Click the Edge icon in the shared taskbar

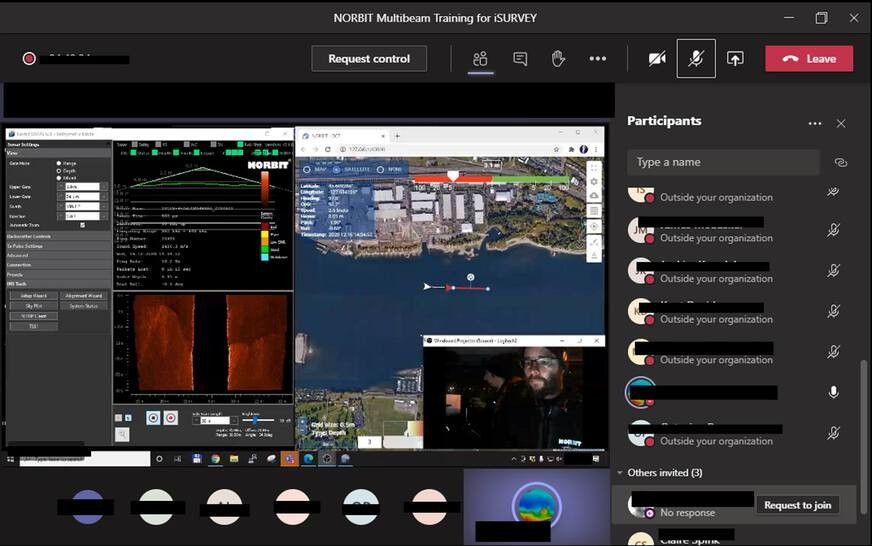click(308, 459)
